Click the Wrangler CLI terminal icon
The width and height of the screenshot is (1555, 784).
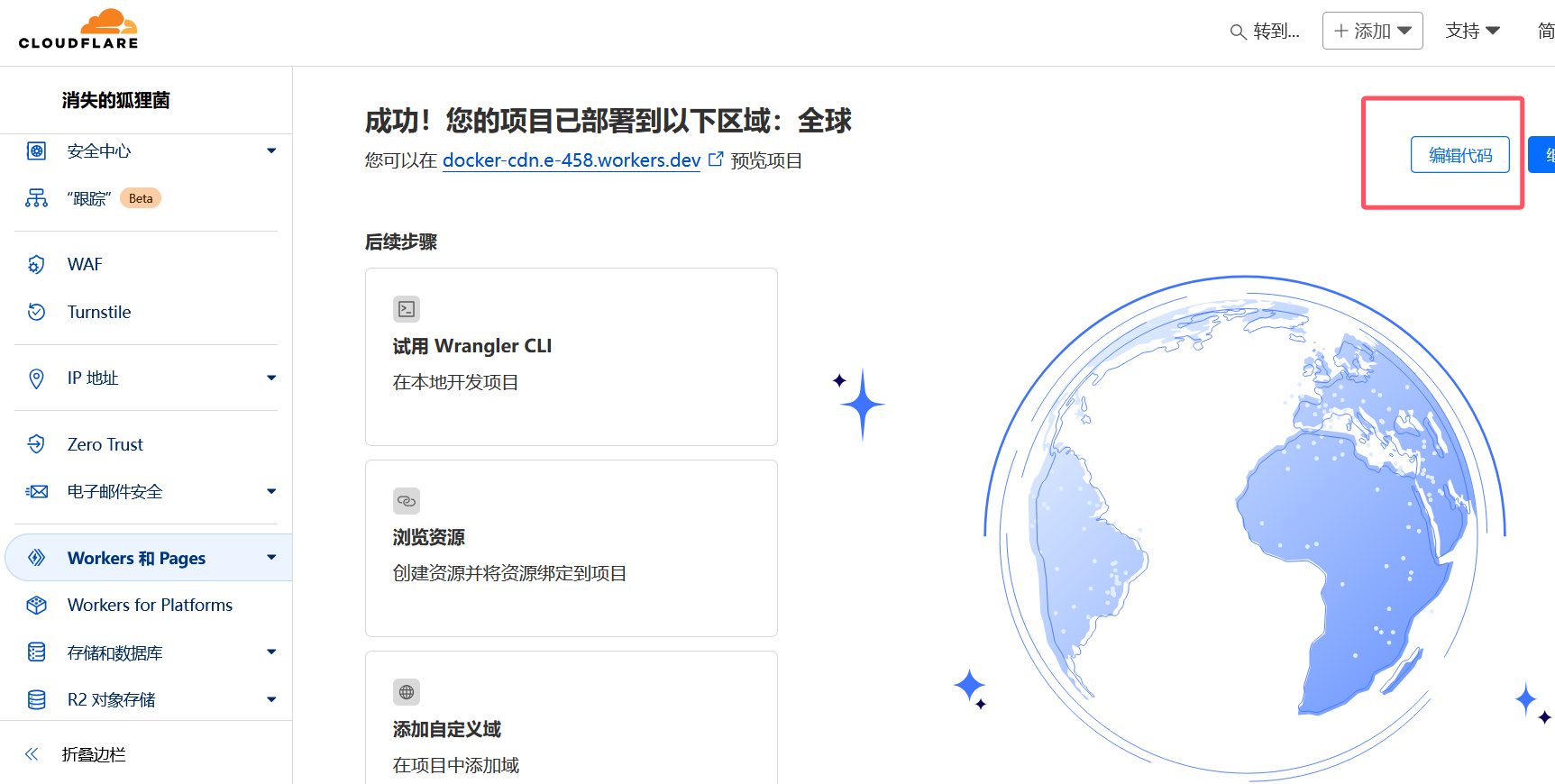tap(407, 309)
